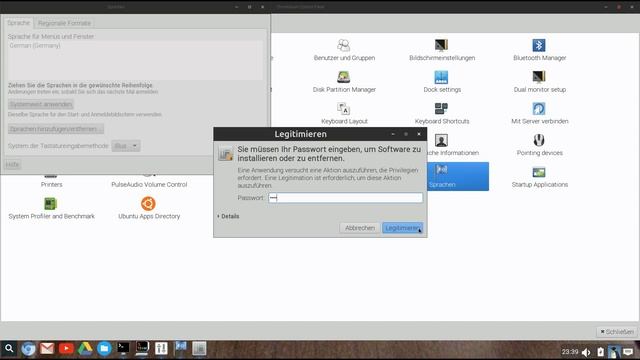The width and height of the screenshot is (640, 360).
Task: Open Dual monitor setup
Action: pyautogui.click(x=539, y=82)
